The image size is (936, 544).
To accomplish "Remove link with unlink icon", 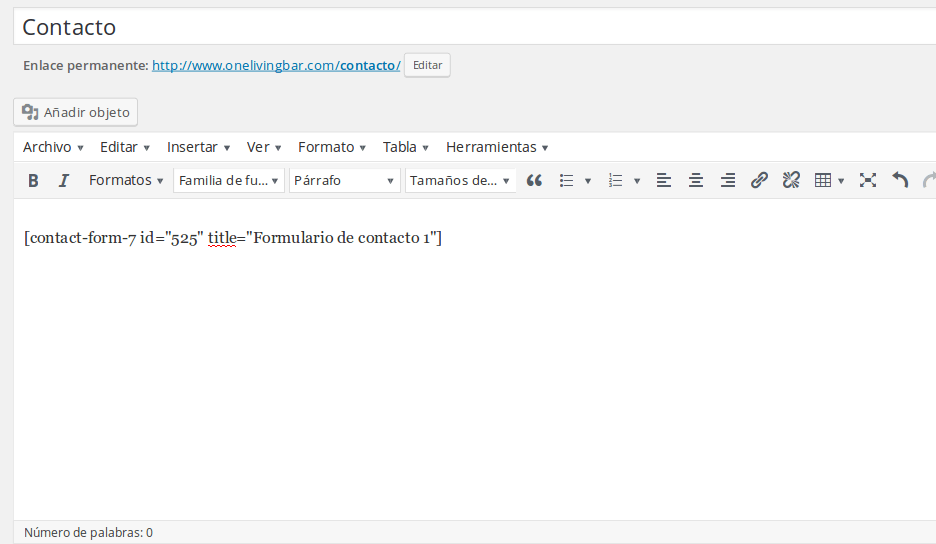I will coord(792,180).
